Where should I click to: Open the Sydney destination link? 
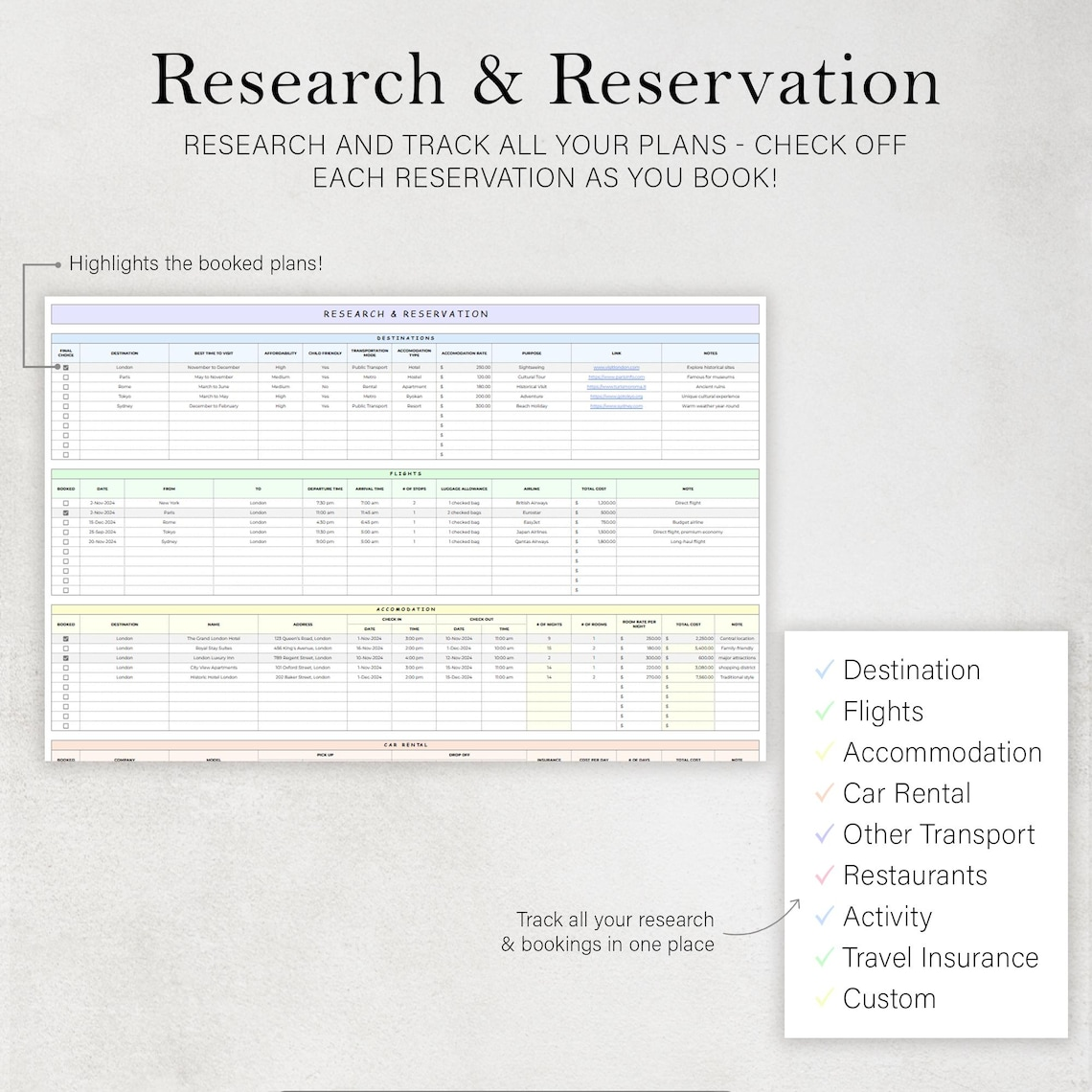(x=616, y=406)
